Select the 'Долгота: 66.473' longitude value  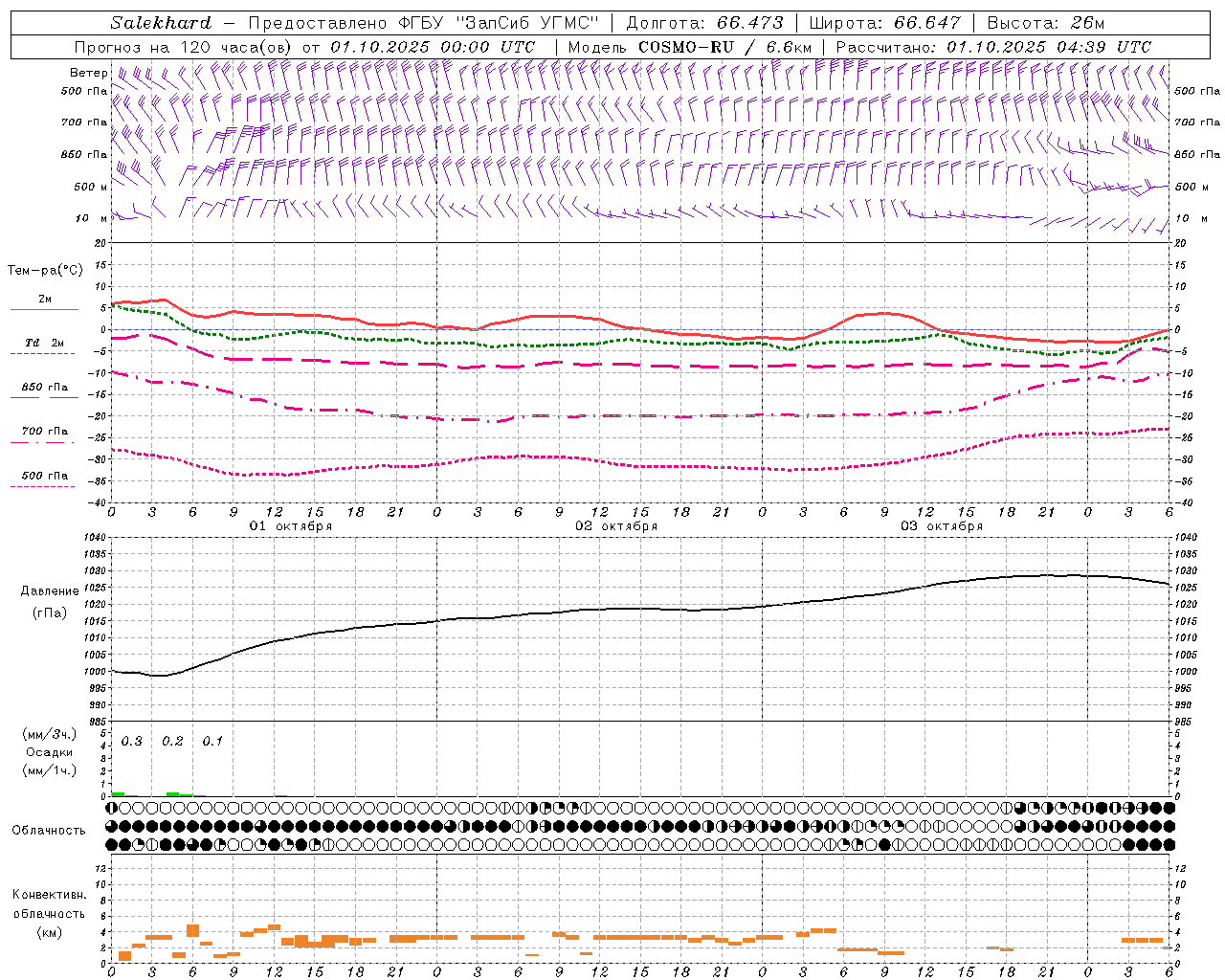click(x=704, y=23)
